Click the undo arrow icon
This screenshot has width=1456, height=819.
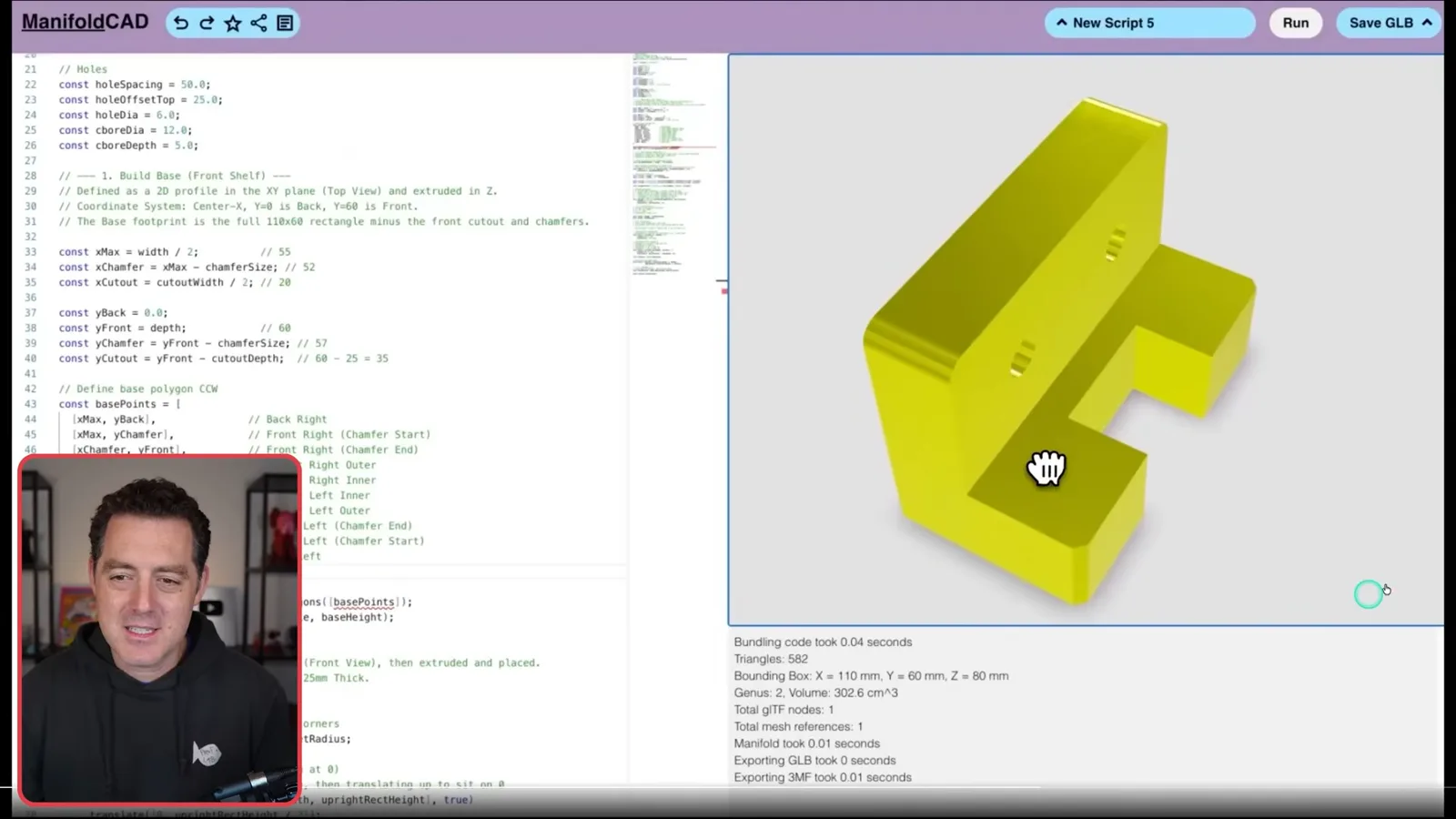click(x=181, y=23)
